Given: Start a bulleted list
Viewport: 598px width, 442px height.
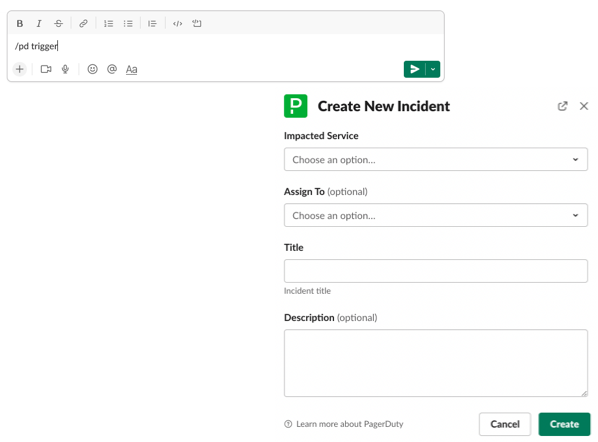Looking at the screenshot, I should (128, 24).
